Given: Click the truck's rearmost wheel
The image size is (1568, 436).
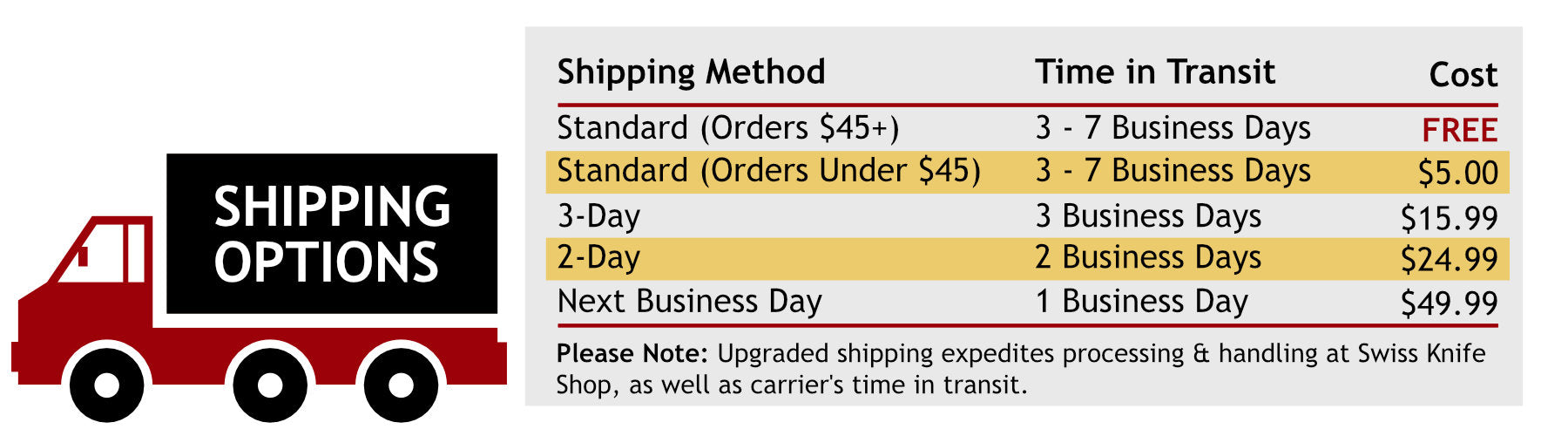Looking at the screenshot, I should coord(401,384).
